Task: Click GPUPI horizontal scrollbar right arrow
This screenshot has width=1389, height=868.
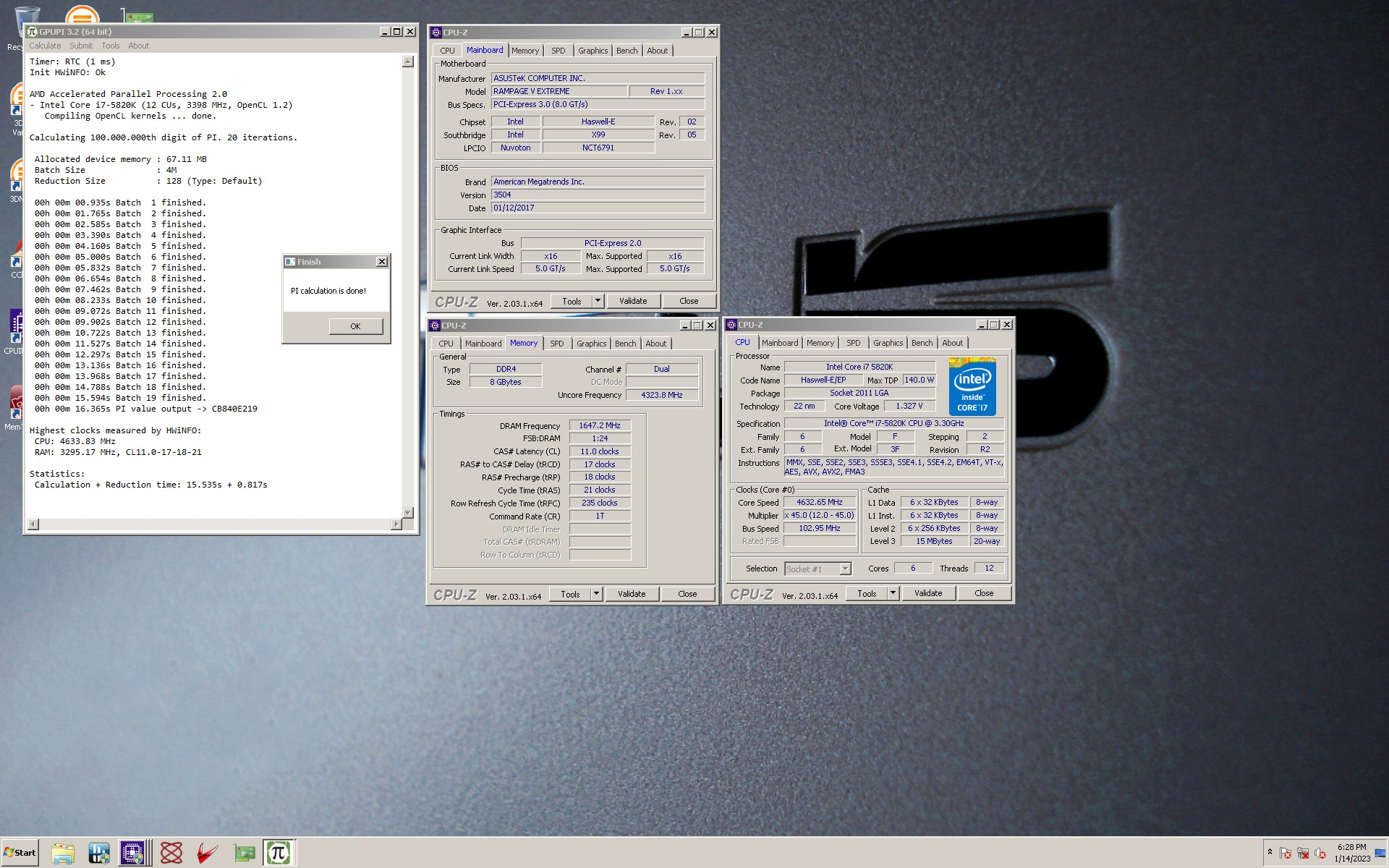Action: pyautogui.click(x=396, y=524)
